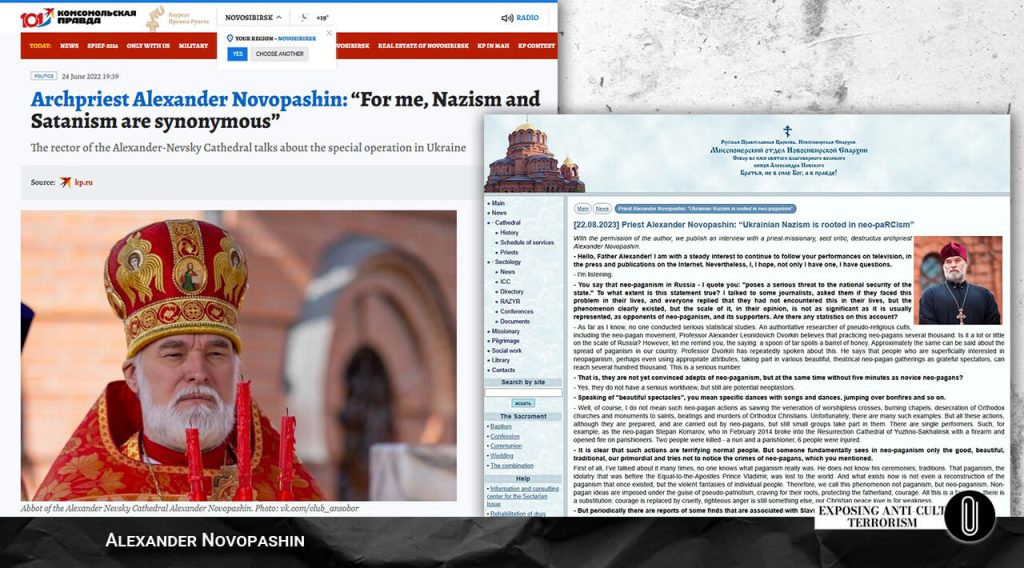This screenshot has width=1024, height=568.
Task: Click the paperclip logo in the video overlay
Action: 969,517
